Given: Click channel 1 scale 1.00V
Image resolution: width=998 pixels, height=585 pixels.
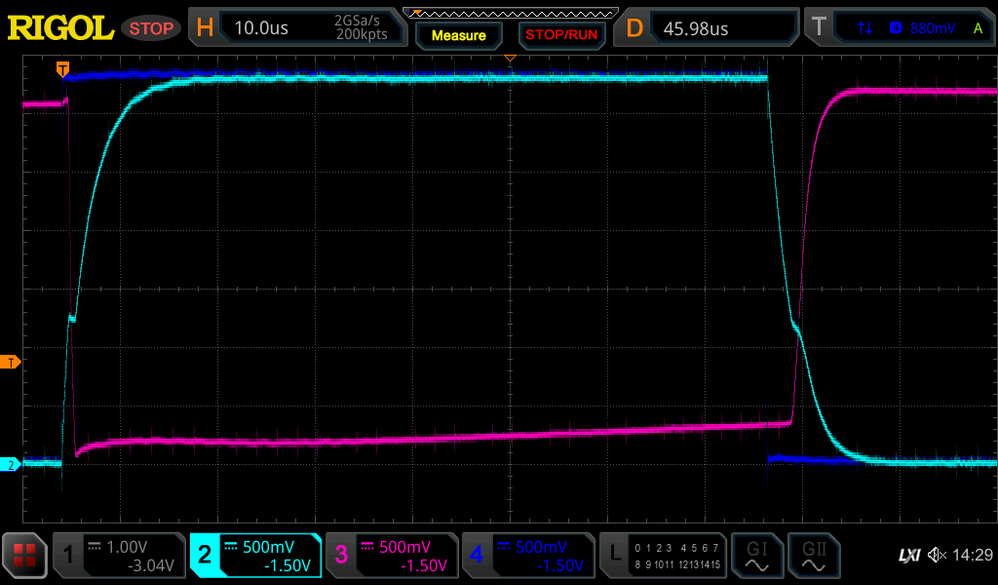Looking at the screenshot, I should pos(127,547).
